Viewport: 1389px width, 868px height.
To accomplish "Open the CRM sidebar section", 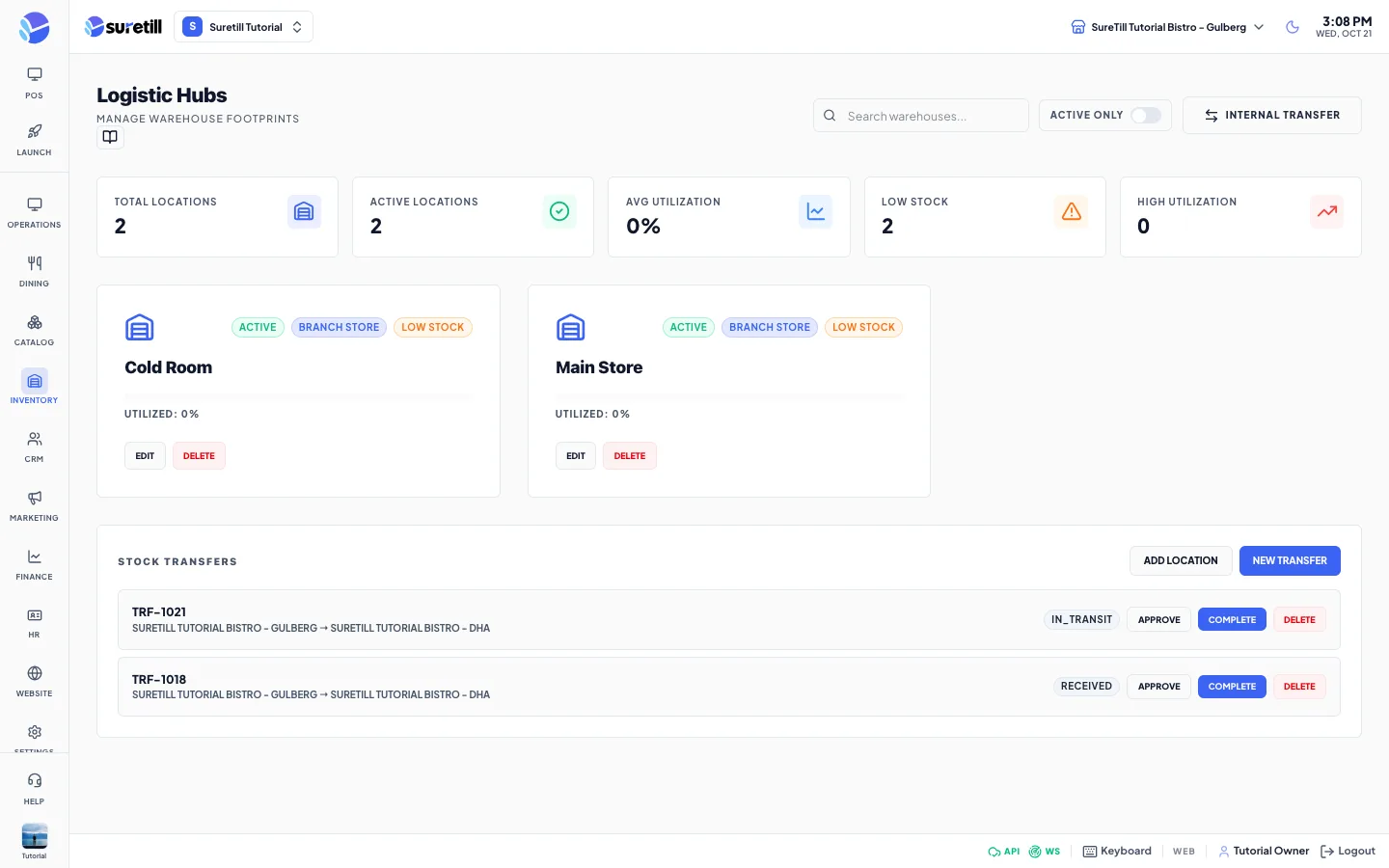I will coord(34,447).
